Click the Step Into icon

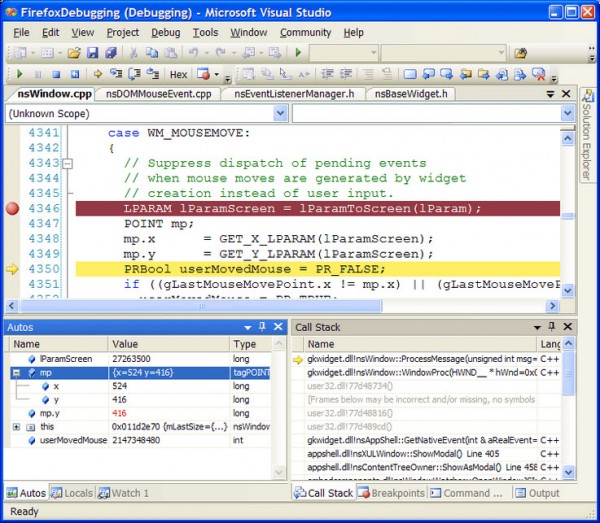click(116, 73)
